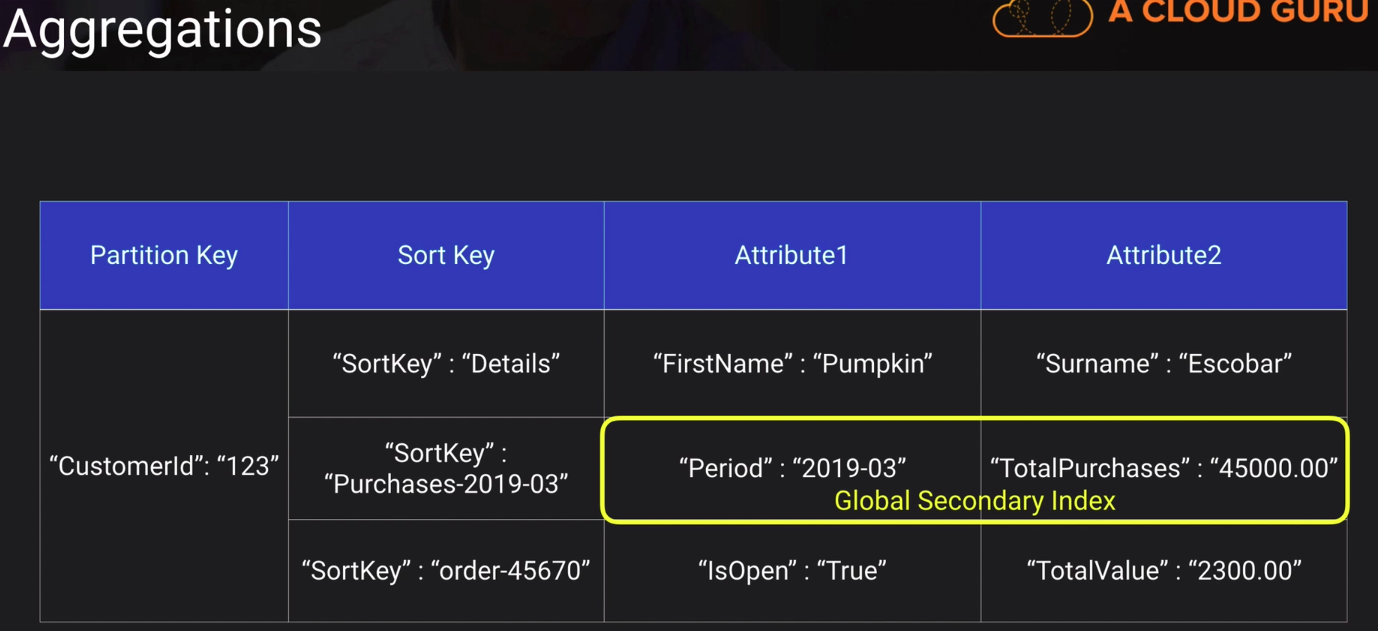Click the Partition Key column header

point(164,255)
